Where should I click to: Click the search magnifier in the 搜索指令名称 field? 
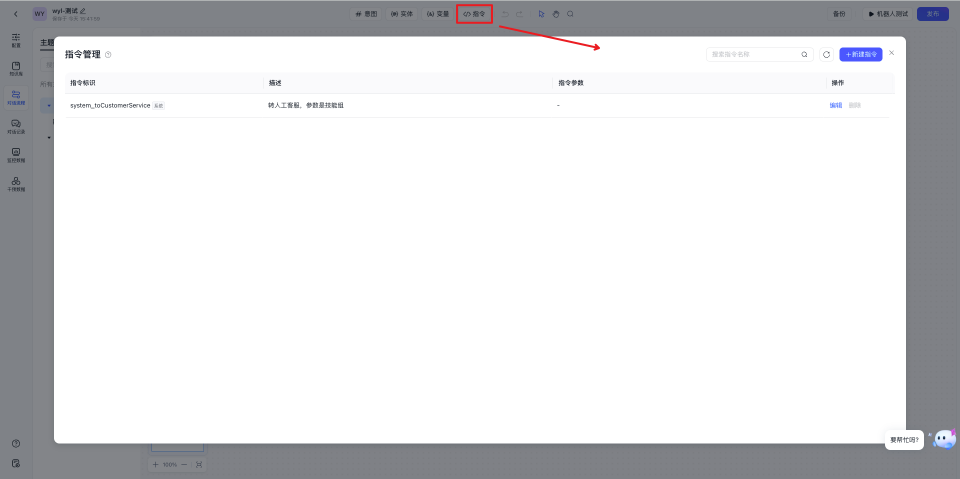tap(804, 54)
